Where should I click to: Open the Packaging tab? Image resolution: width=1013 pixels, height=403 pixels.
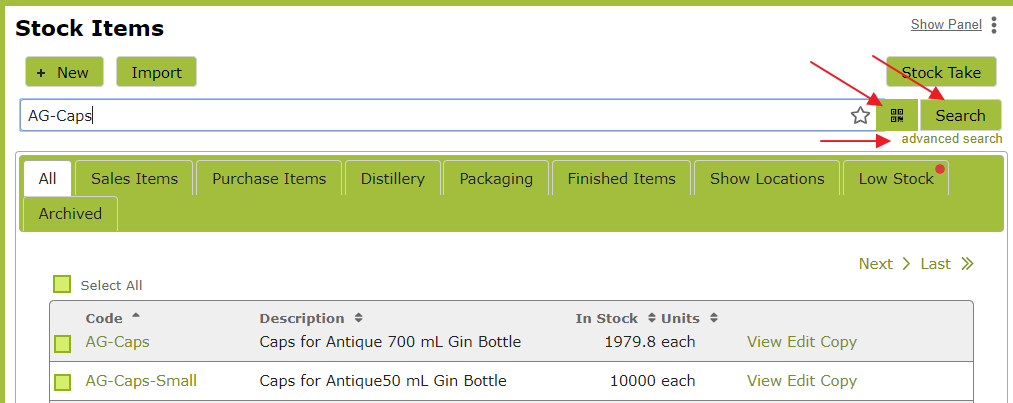pyautogui.click(x=496, y=178)
